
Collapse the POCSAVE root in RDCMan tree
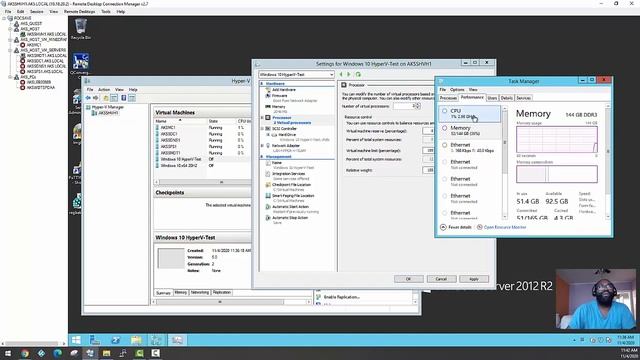(4, 18)
